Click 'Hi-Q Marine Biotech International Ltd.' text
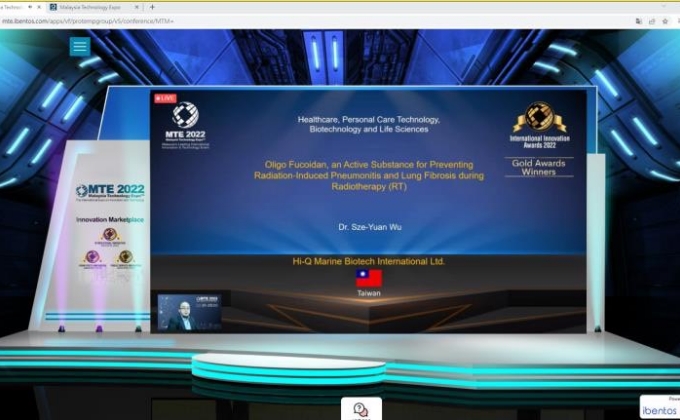Image resolution: width=680 pixels, height=420 pixels. point(369,261)
